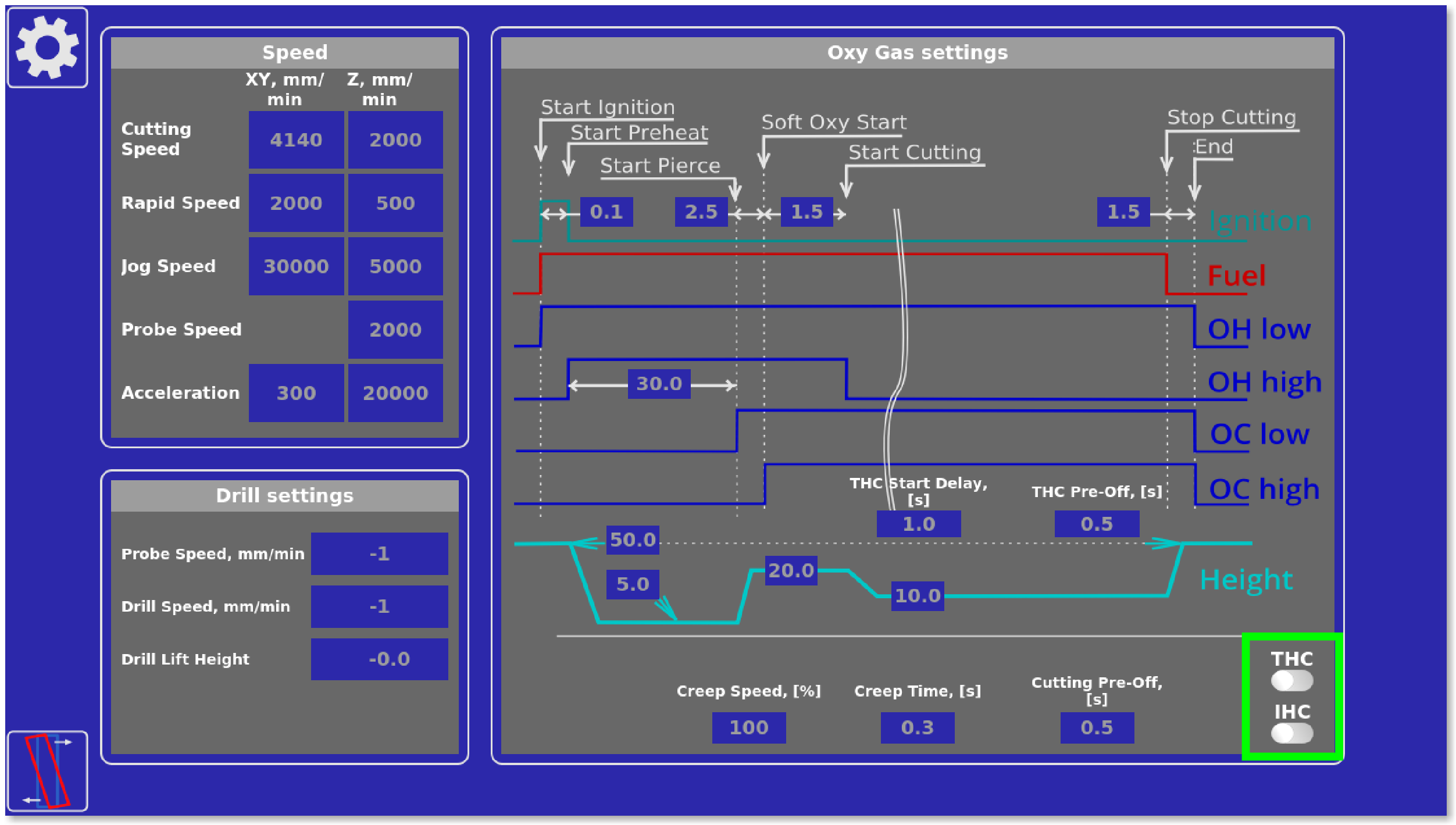Edit the 30.0 preheat time field

[x=659, y=384]
